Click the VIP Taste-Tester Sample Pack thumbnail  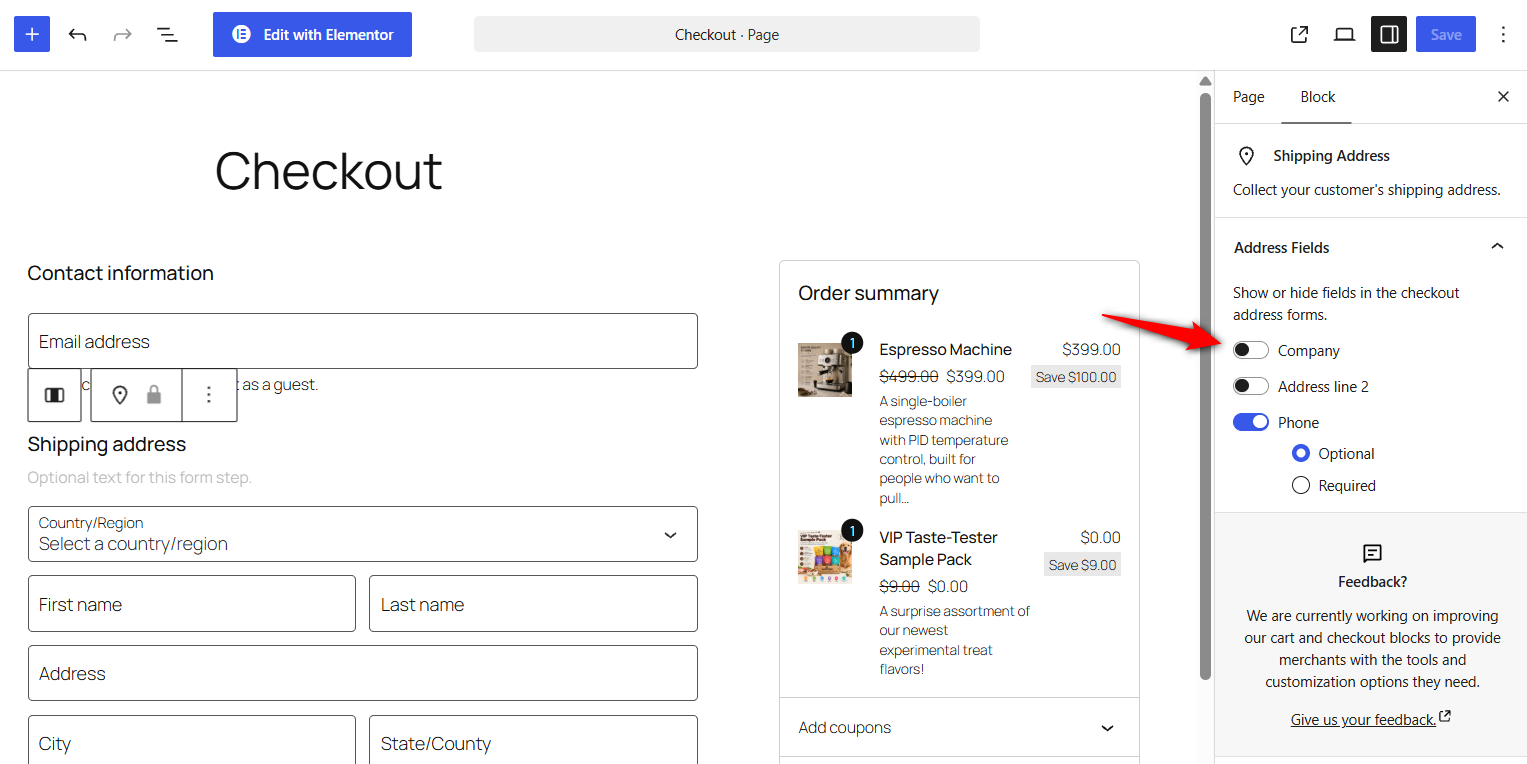point(825,557)
